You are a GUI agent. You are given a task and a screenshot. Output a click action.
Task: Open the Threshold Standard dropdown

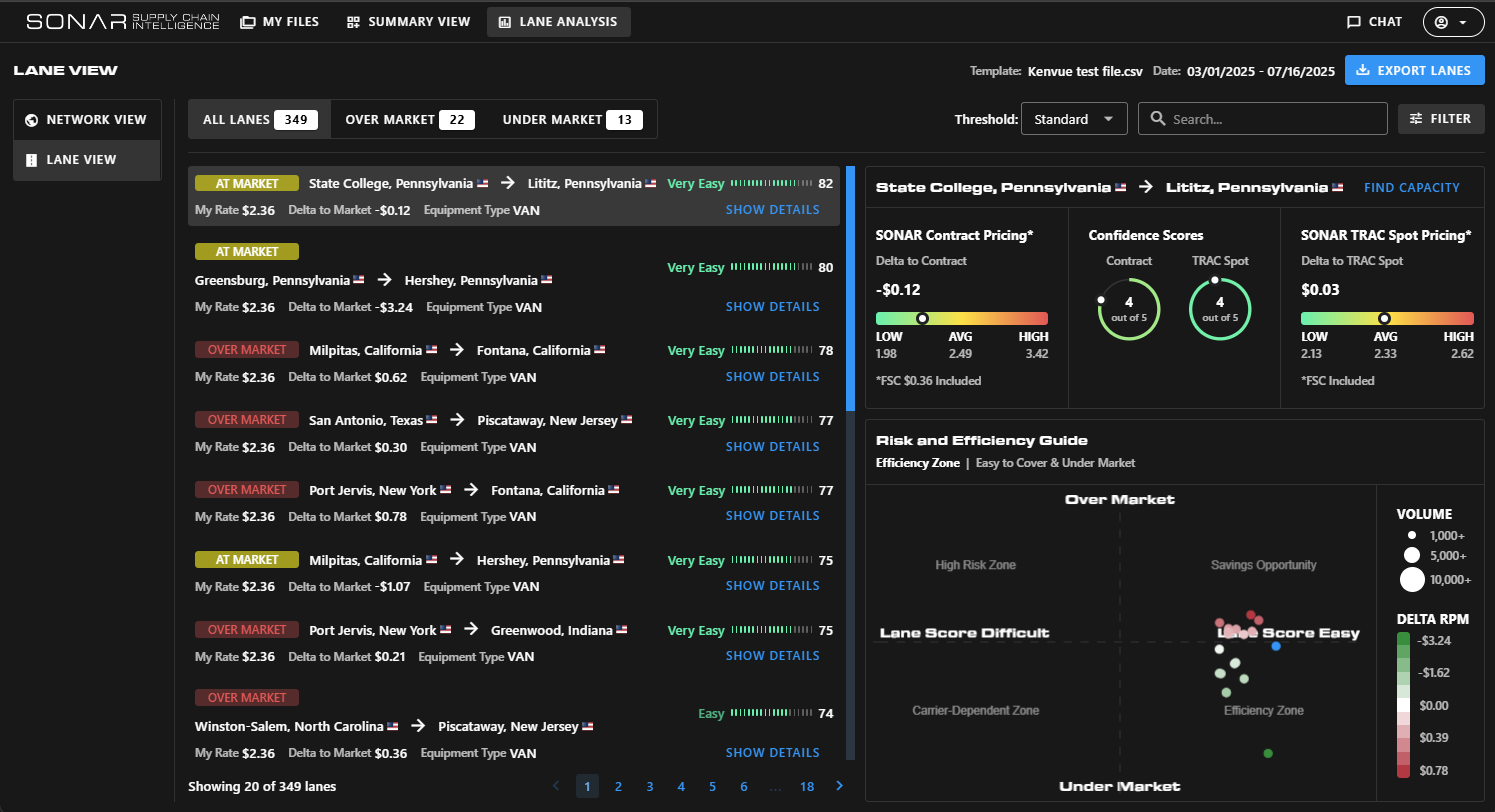click(x=1074, y=119)
